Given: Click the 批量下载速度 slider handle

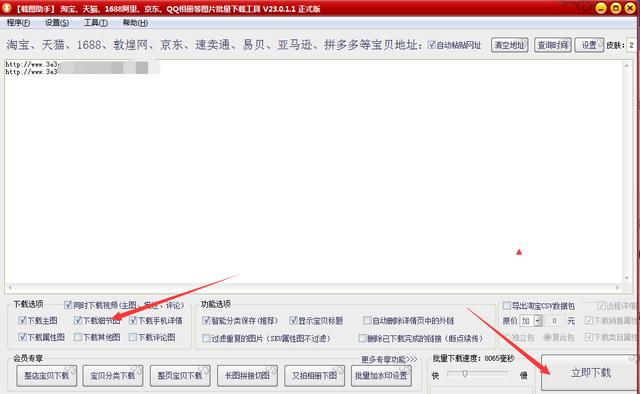Looking at the screenshot, I should pyautogui.click(x=464, y=374).
